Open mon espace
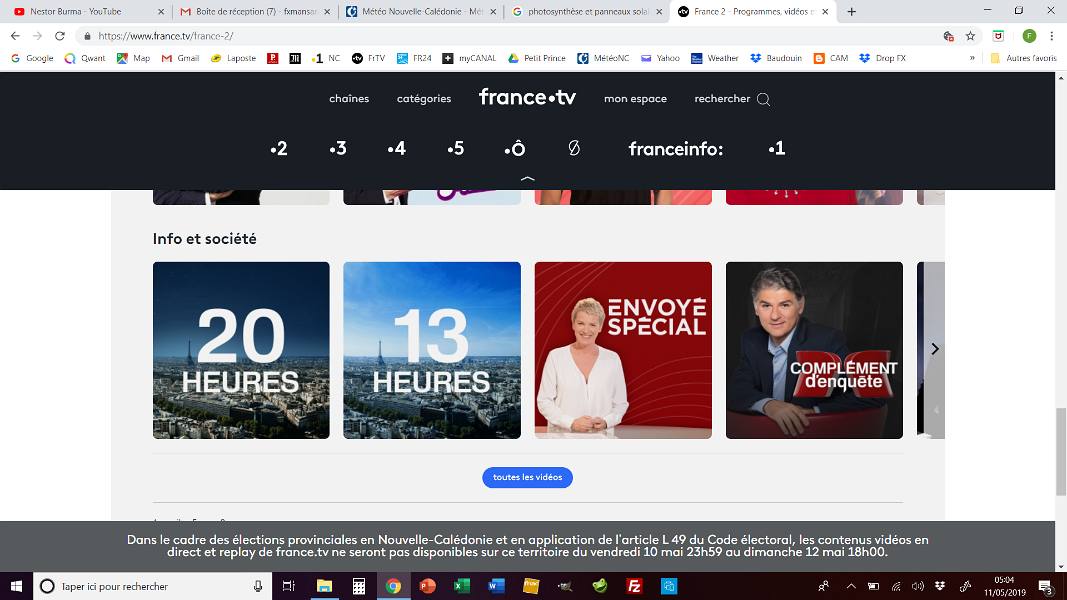 click(x=636, y=99)
